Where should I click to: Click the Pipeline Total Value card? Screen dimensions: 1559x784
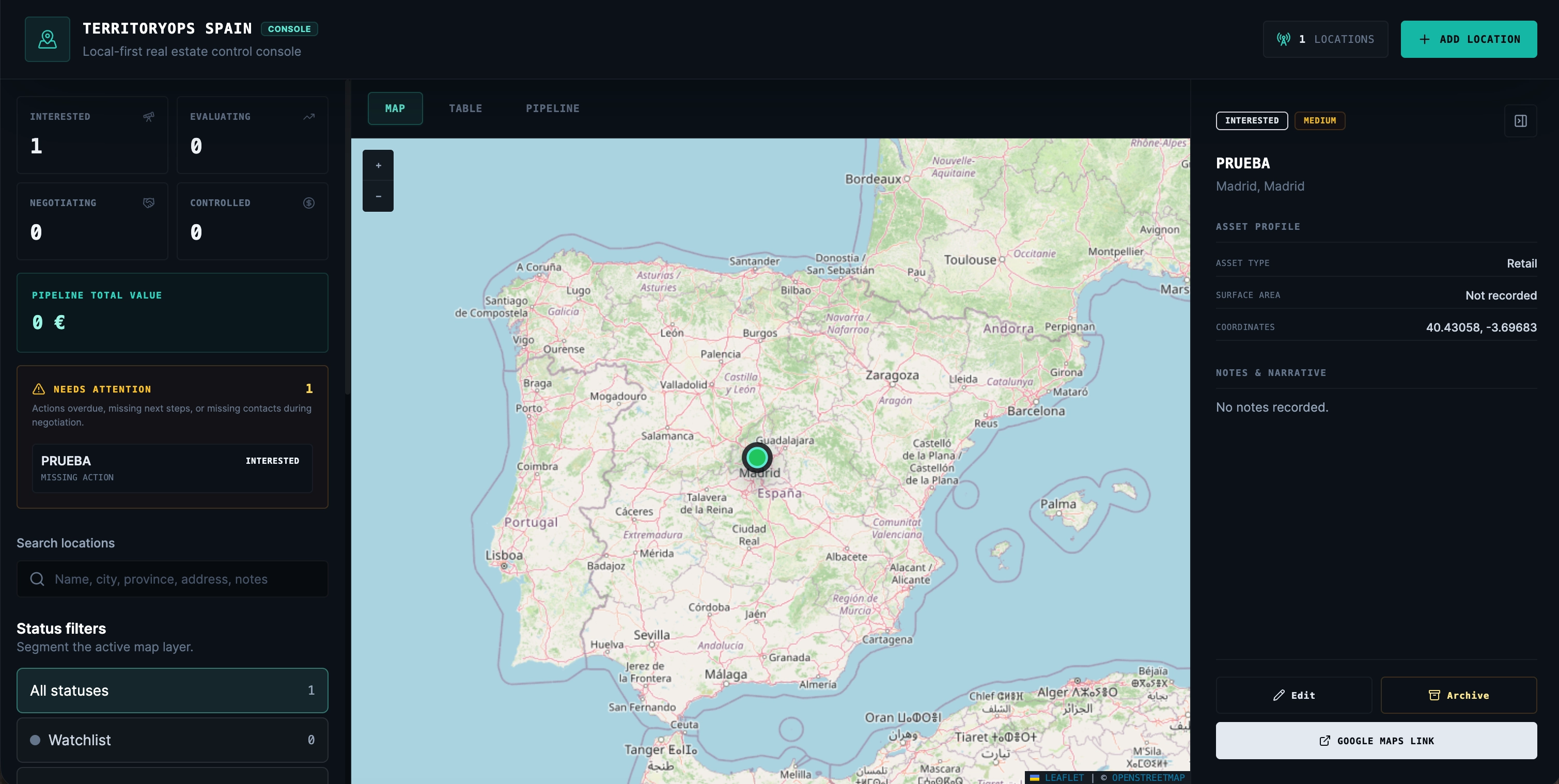pos(173,313)
